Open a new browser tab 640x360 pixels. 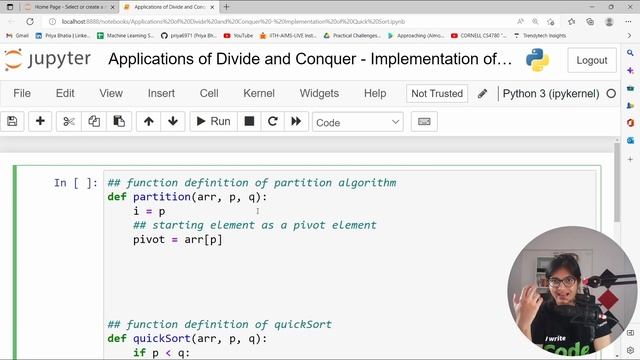[227, 7]
